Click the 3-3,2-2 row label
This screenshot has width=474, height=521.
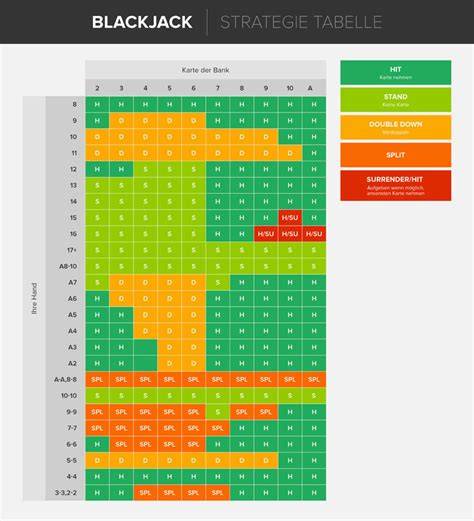tap(66, 493)
